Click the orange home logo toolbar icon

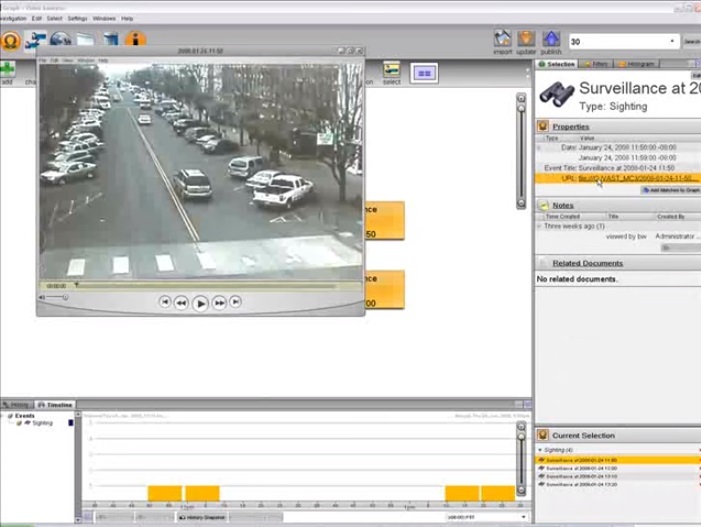(11, 41)
